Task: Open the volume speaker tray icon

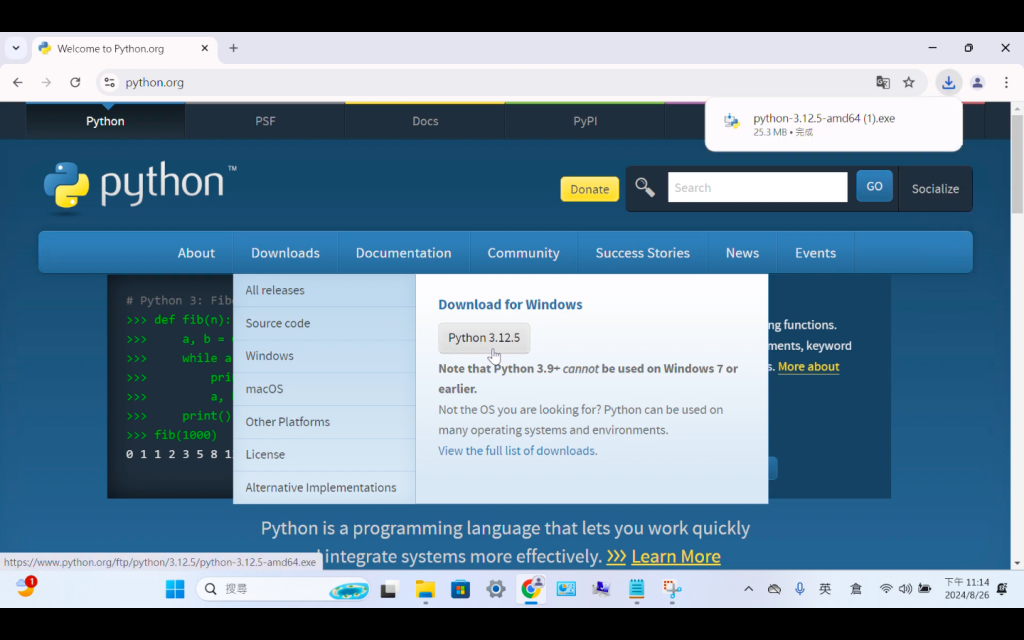Action: tap(905, 589)
